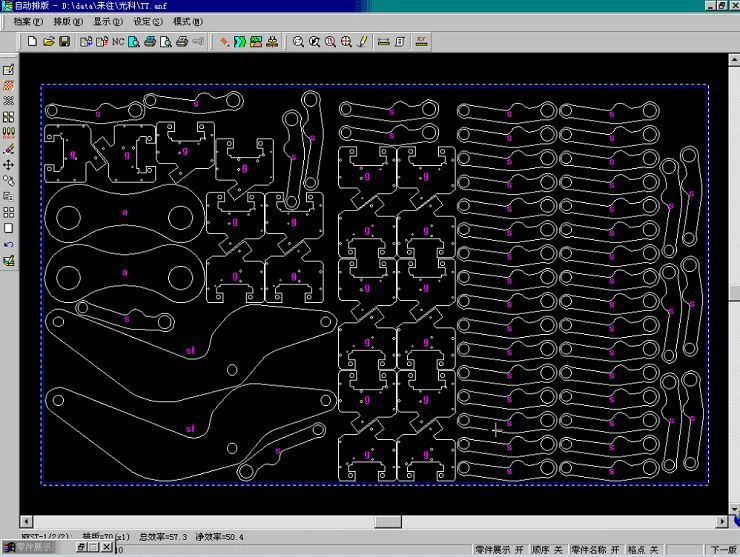Open the 档案 menu
Screen dimensions: 740x557
(28, 21)
